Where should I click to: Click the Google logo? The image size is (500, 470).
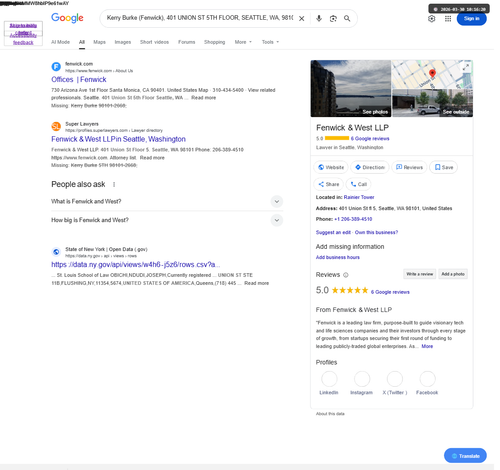pos(67,18)
